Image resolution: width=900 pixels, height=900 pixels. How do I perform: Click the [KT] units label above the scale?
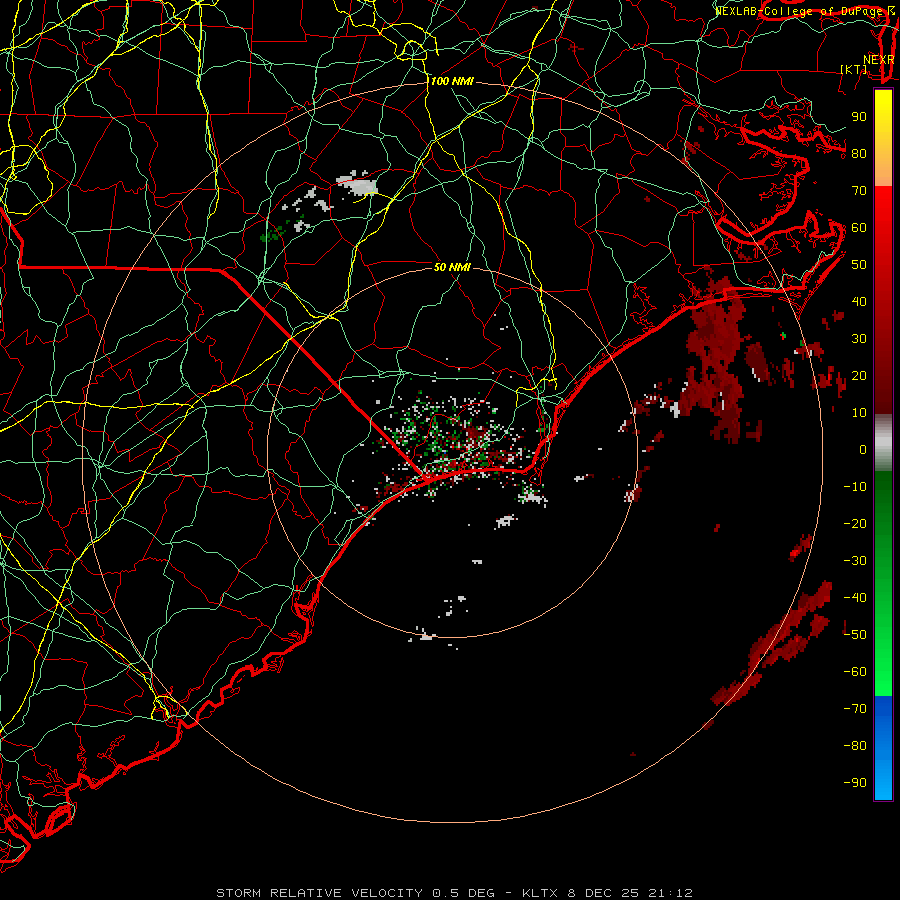point(854,69)
